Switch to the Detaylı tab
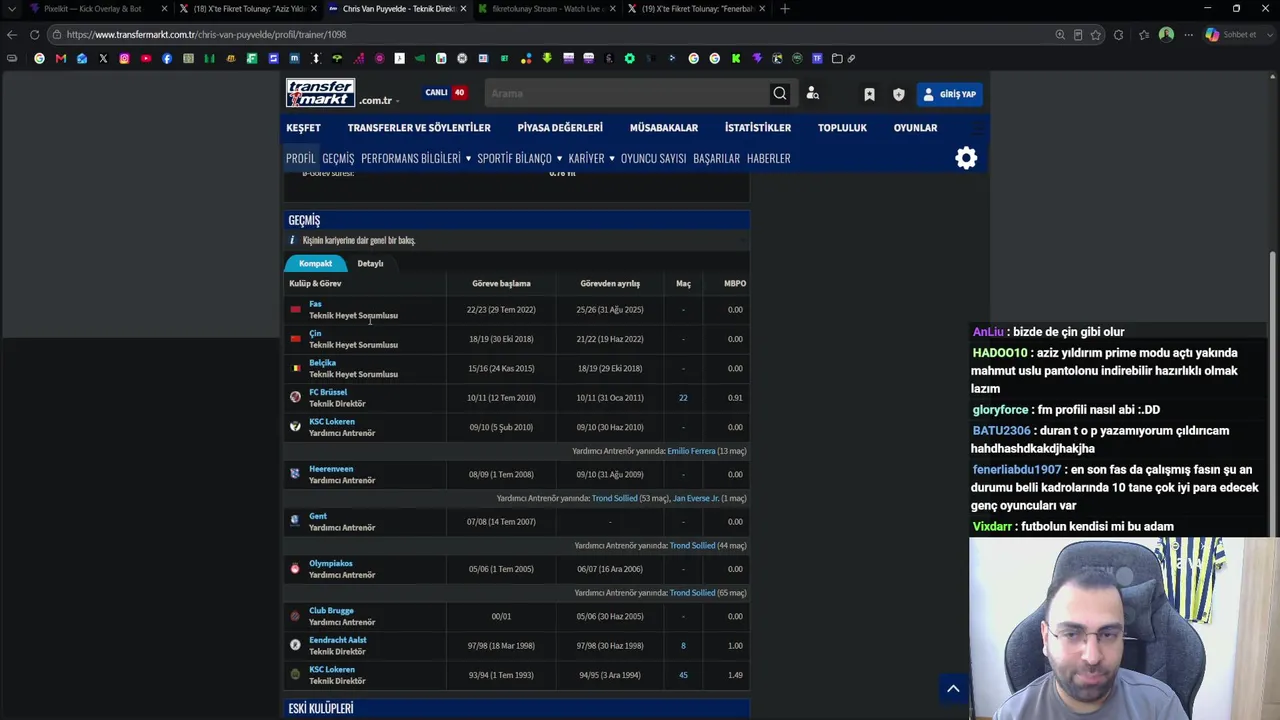This screenshot has height=720, width=1280. pyautogui.click(x=370, y=264)
